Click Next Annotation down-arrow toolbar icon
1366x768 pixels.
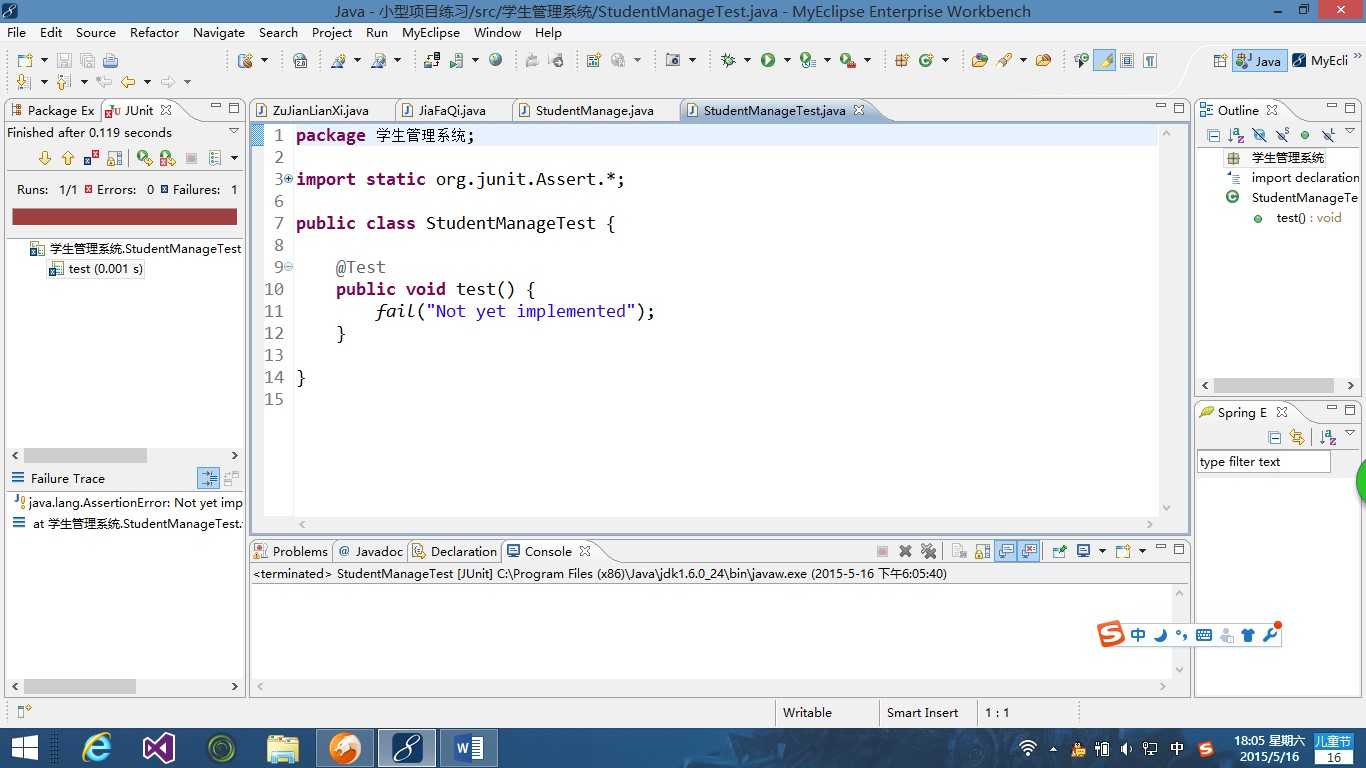(x=24, y=82)
